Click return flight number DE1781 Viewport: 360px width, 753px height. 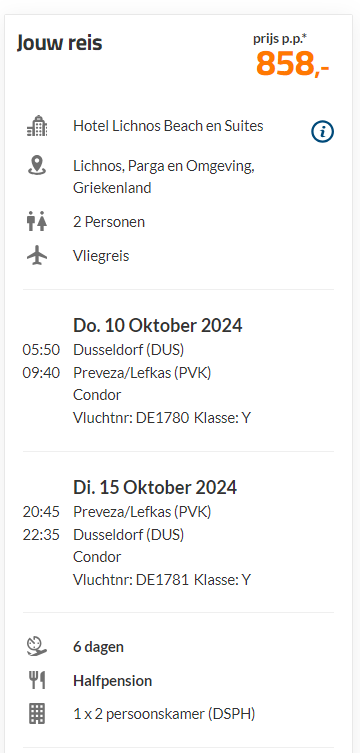[162, 580]
